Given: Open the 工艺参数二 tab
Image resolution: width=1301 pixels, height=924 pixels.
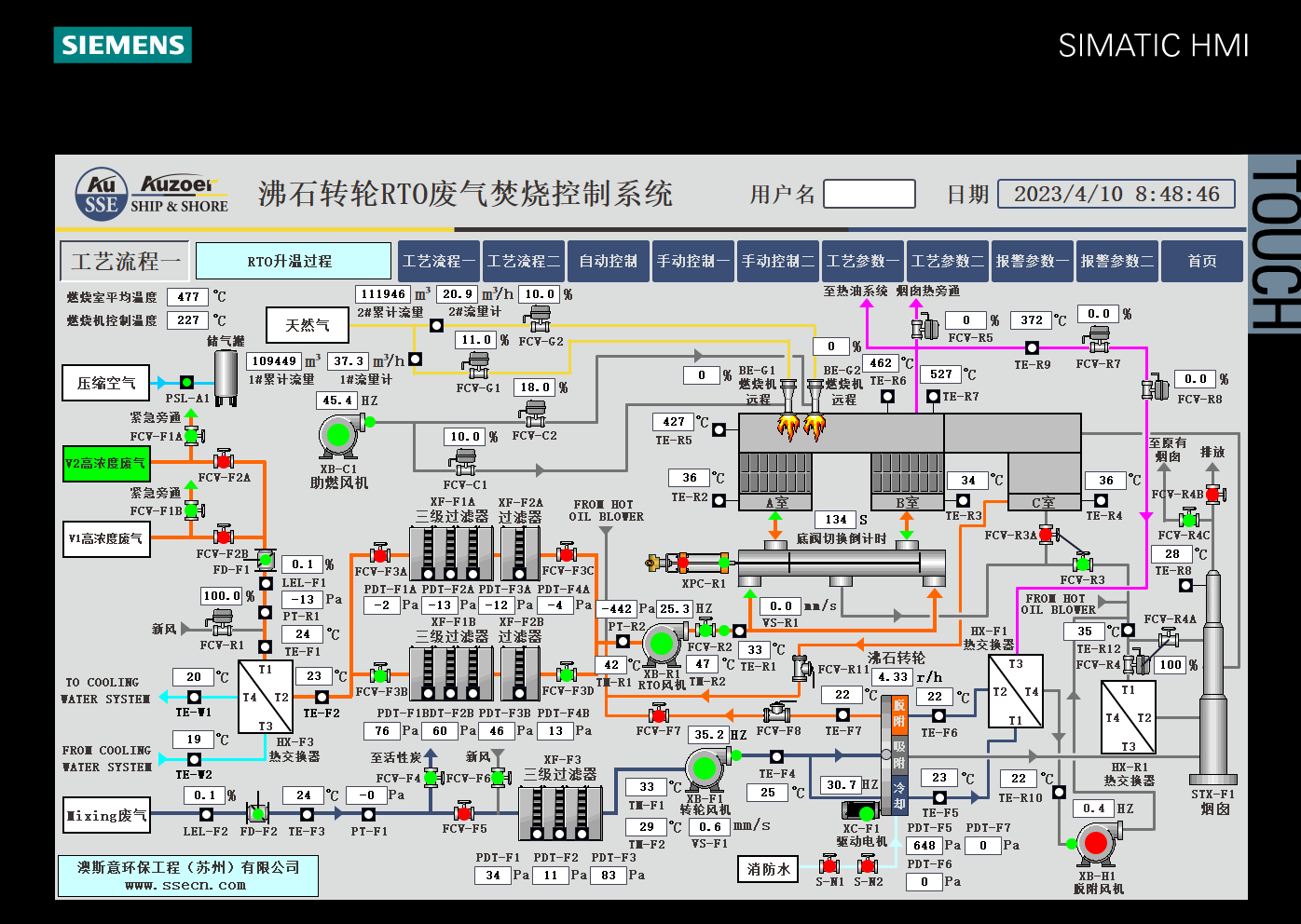Looking at the screenshot, I should click(948, 261).
